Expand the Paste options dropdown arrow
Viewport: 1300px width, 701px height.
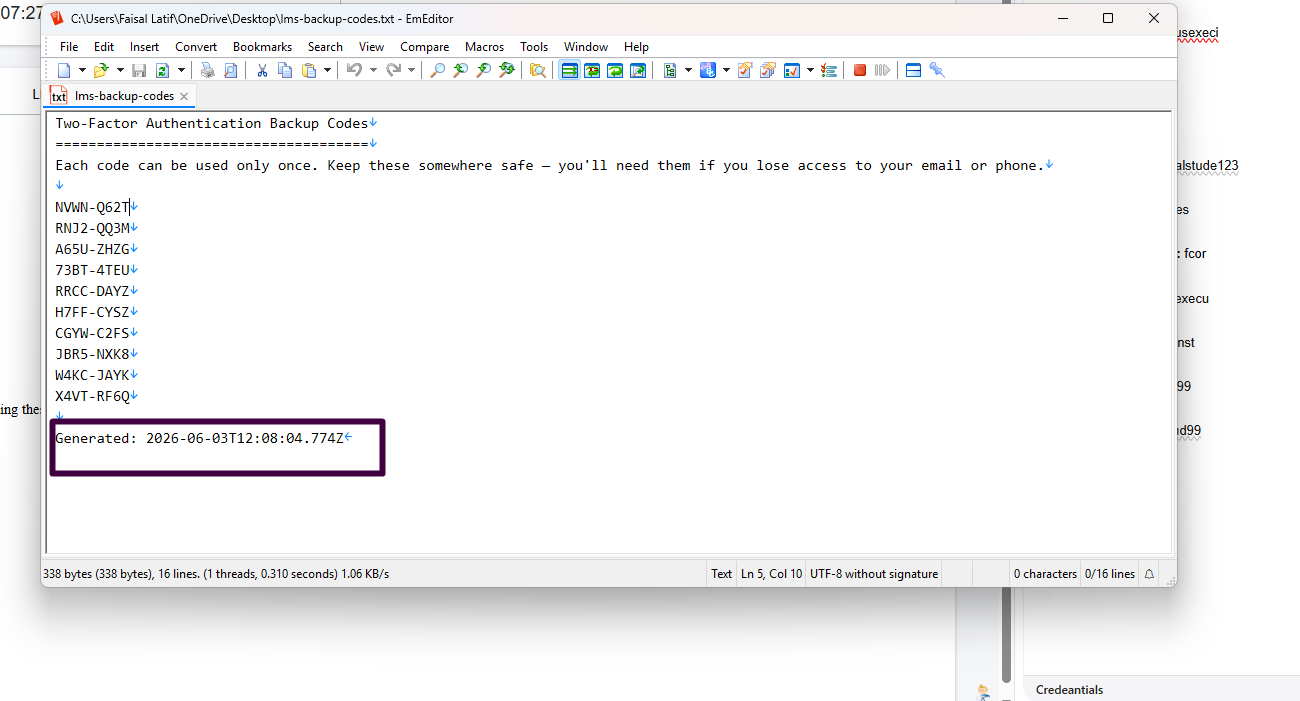click(327, 70)
